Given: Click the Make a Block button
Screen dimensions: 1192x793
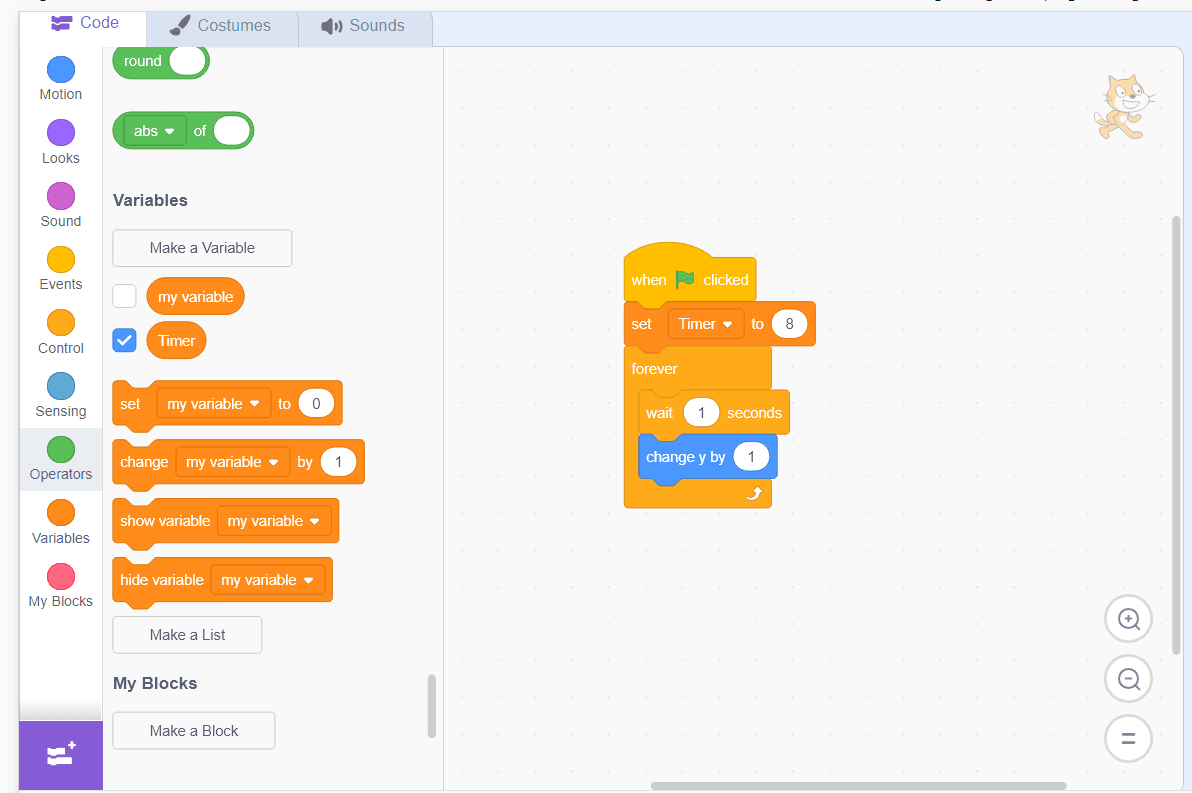Looking at the screenshot, I should pos(193,730).
